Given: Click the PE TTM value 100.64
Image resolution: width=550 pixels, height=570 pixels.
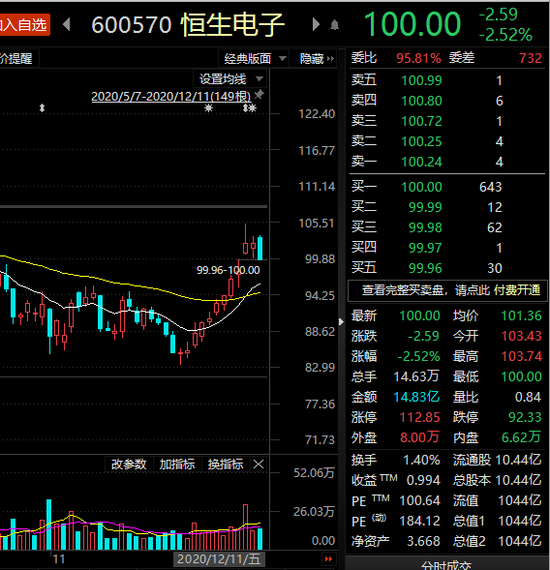Looking at the screenshot, I should coord(420,501).
